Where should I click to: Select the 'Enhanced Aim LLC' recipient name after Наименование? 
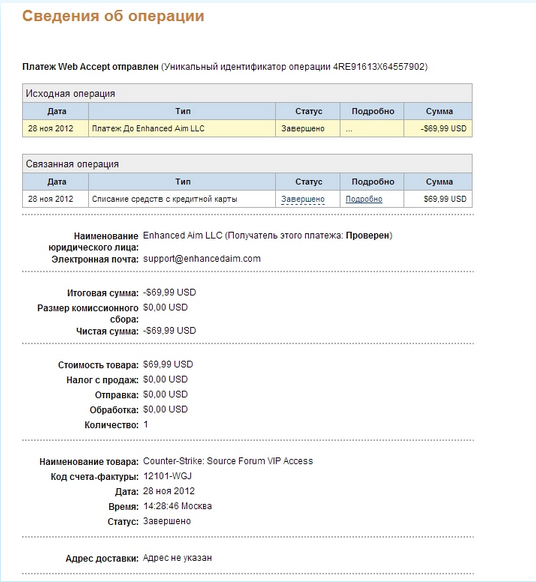tap(183, 235)
